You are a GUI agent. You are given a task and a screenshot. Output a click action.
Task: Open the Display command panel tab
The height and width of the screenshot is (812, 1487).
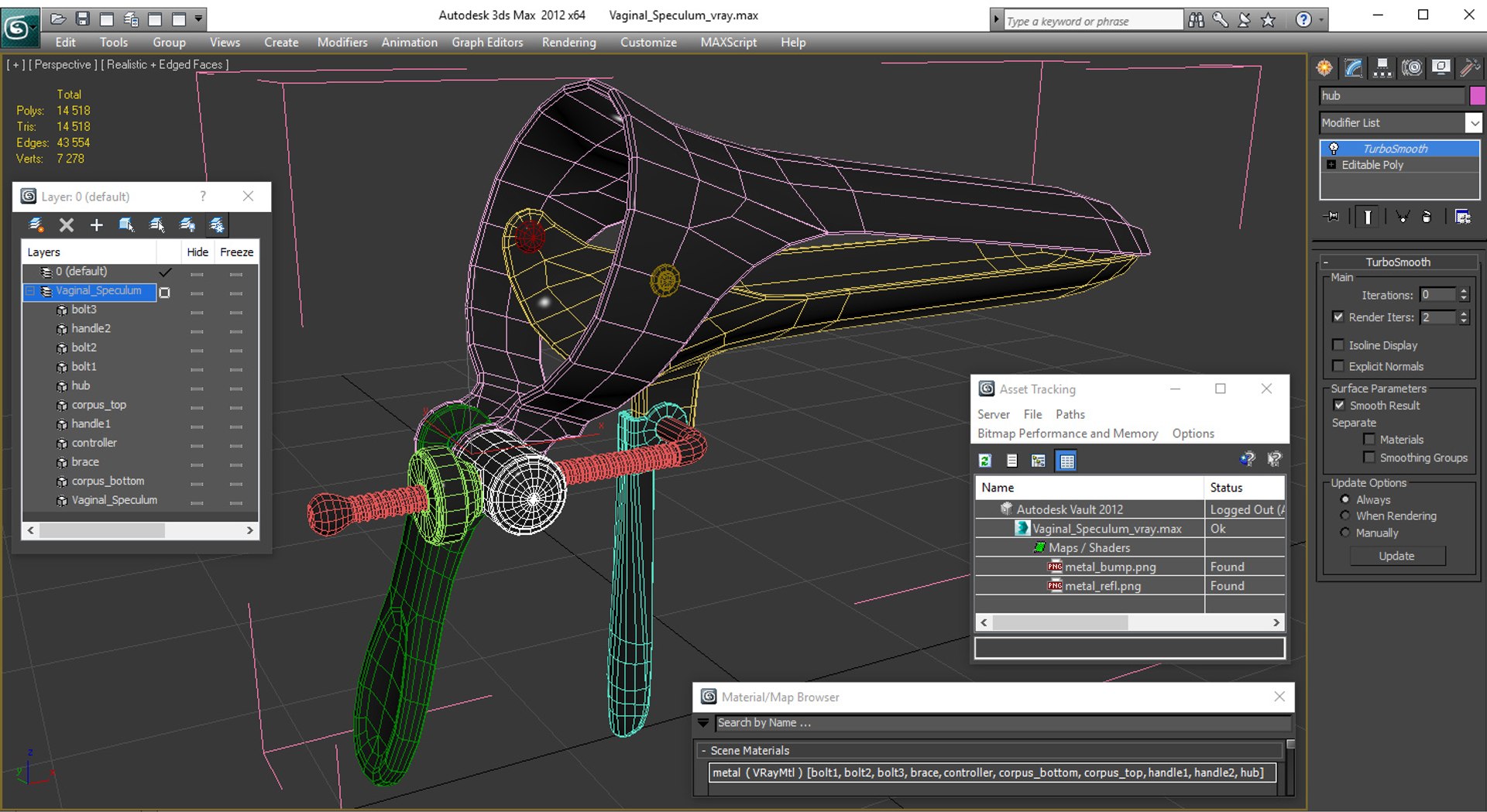1441,68
